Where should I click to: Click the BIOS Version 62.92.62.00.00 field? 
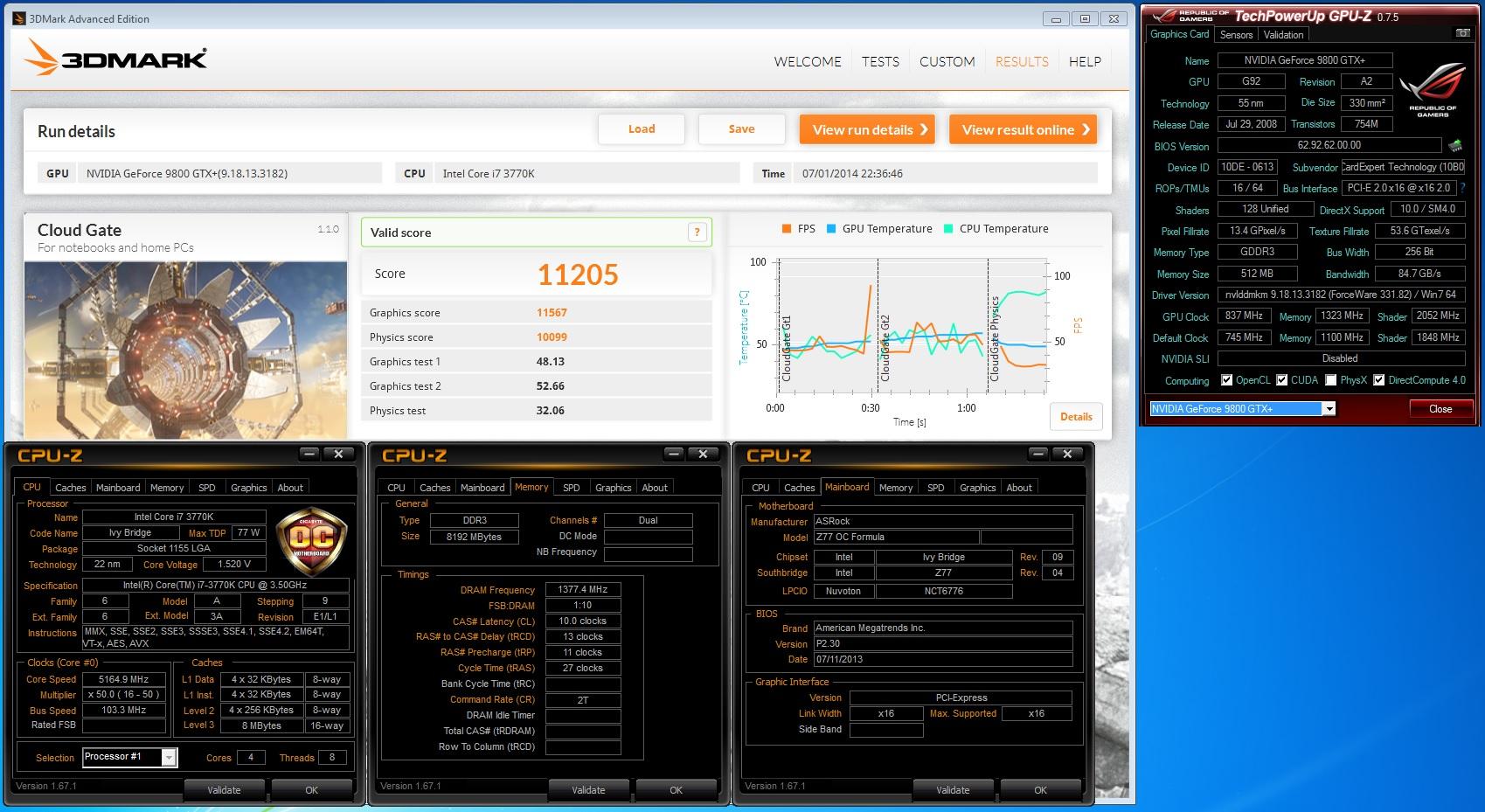[1329, 145]
